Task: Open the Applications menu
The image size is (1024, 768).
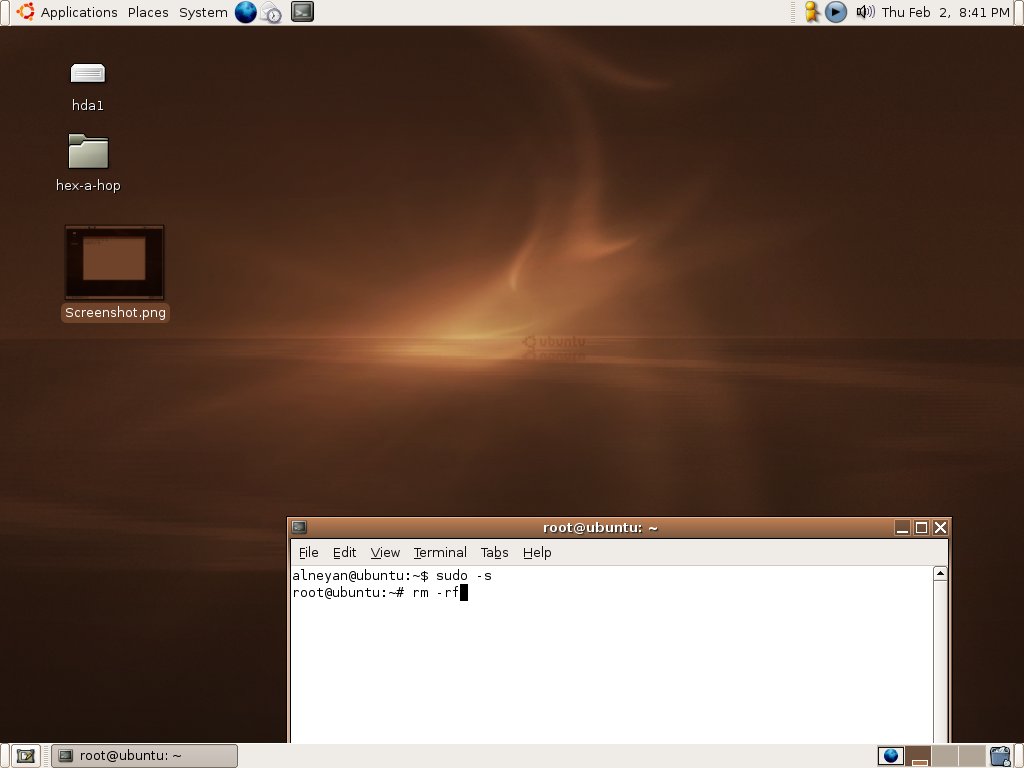Action: 68,12
